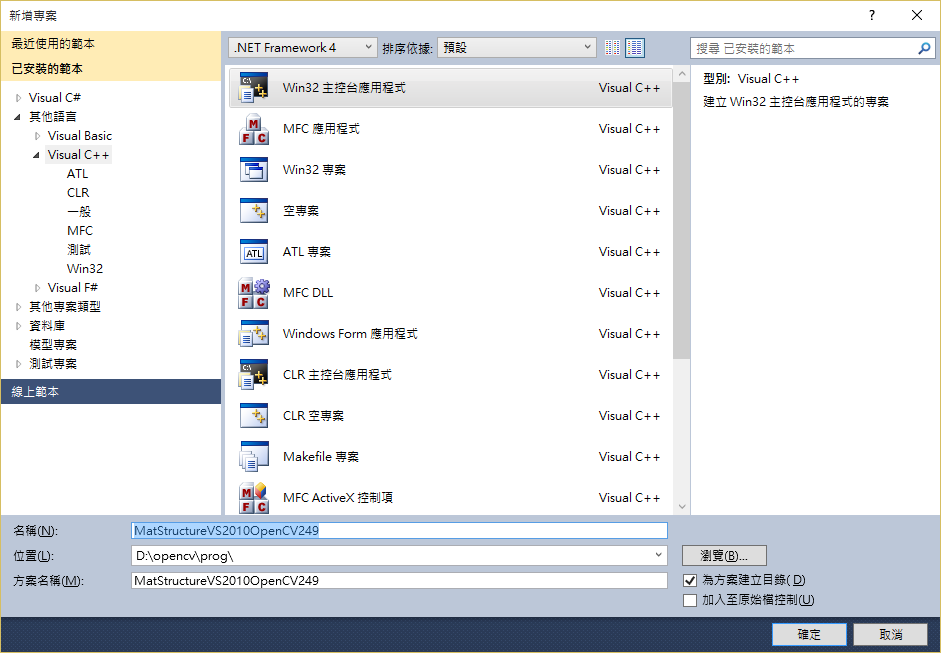The width and height of the screenshot is (941, 653).
Task: Open the .NET Framework 4 dropdown
Action: (x=302, y=47)
